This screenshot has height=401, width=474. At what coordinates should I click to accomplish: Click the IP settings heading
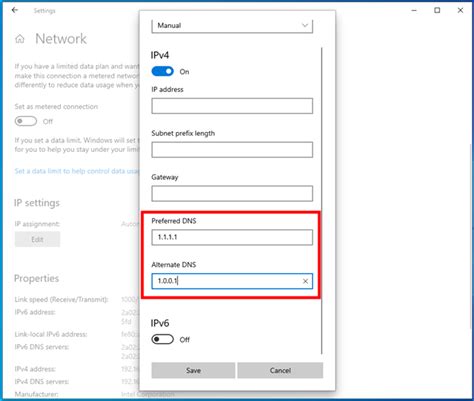37,203
